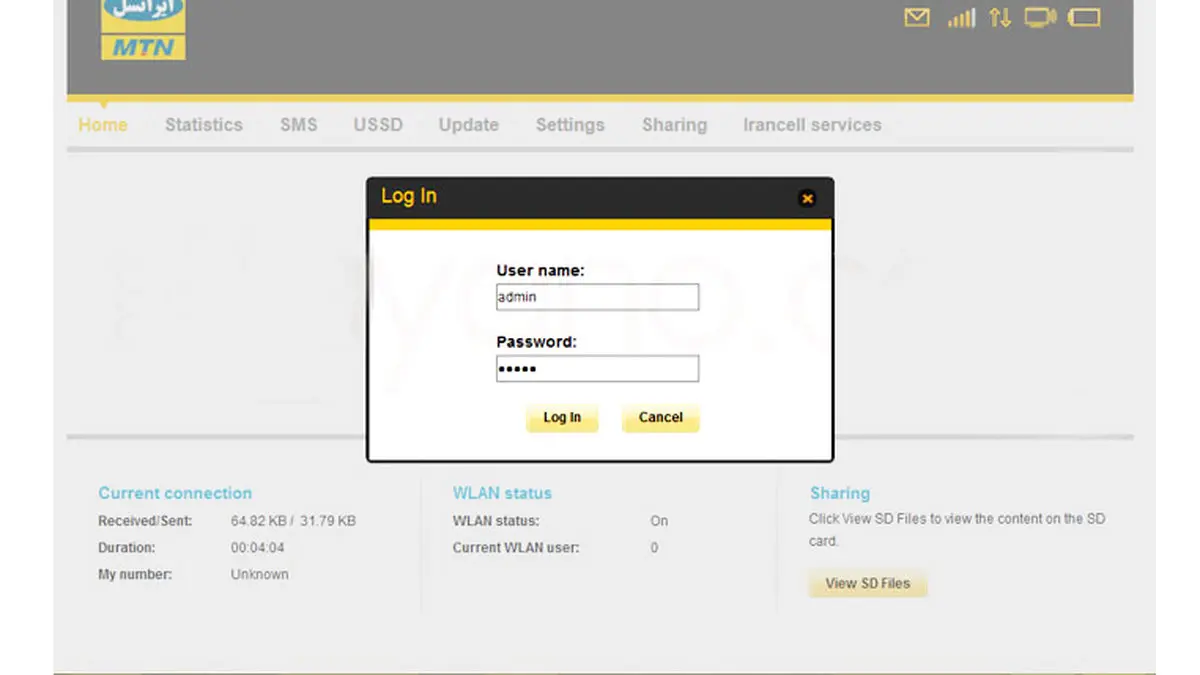Focus the User name input field
This screenshot has height=675, width=1200.
coord(597,297)
